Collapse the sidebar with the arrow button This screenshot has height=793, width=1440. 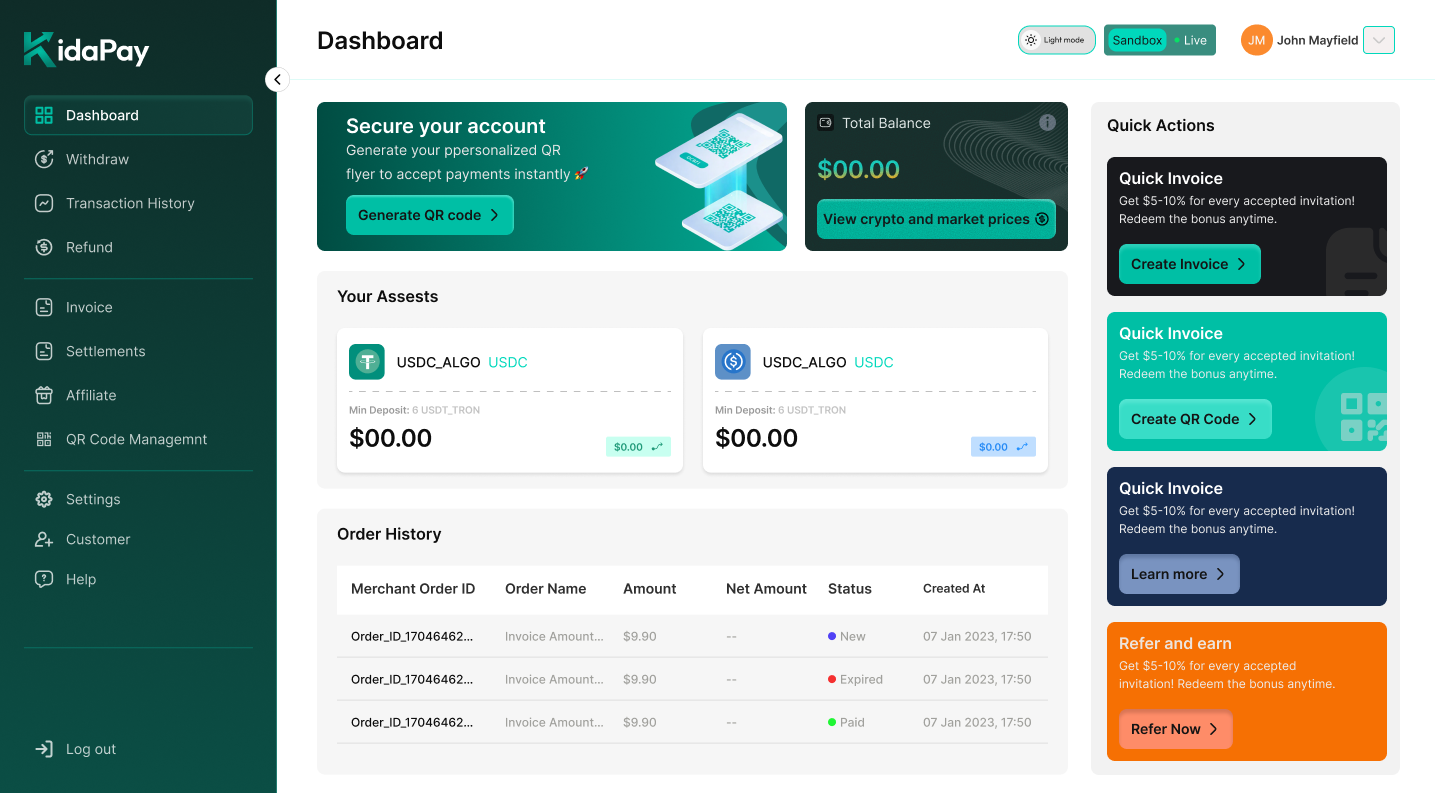pos(277,80)
